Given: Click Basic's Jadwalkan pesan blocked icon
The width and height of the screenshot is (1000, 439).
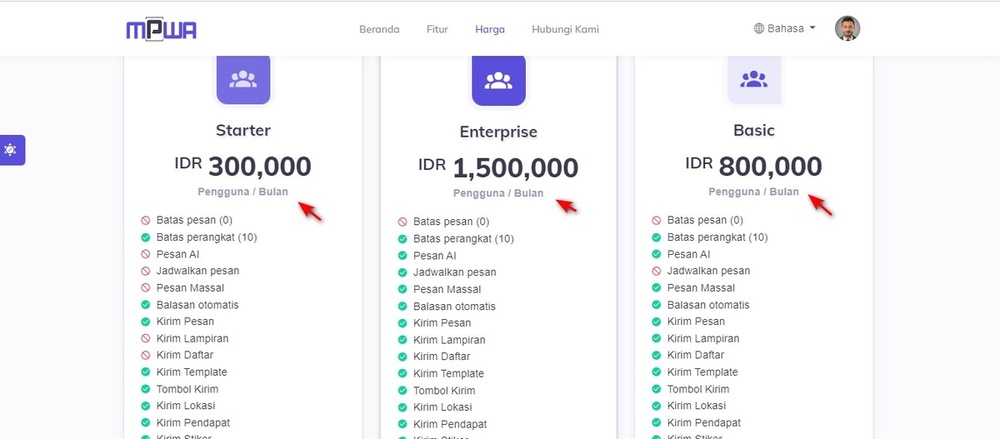Looking at the screenshot, I should click(656, 271).
